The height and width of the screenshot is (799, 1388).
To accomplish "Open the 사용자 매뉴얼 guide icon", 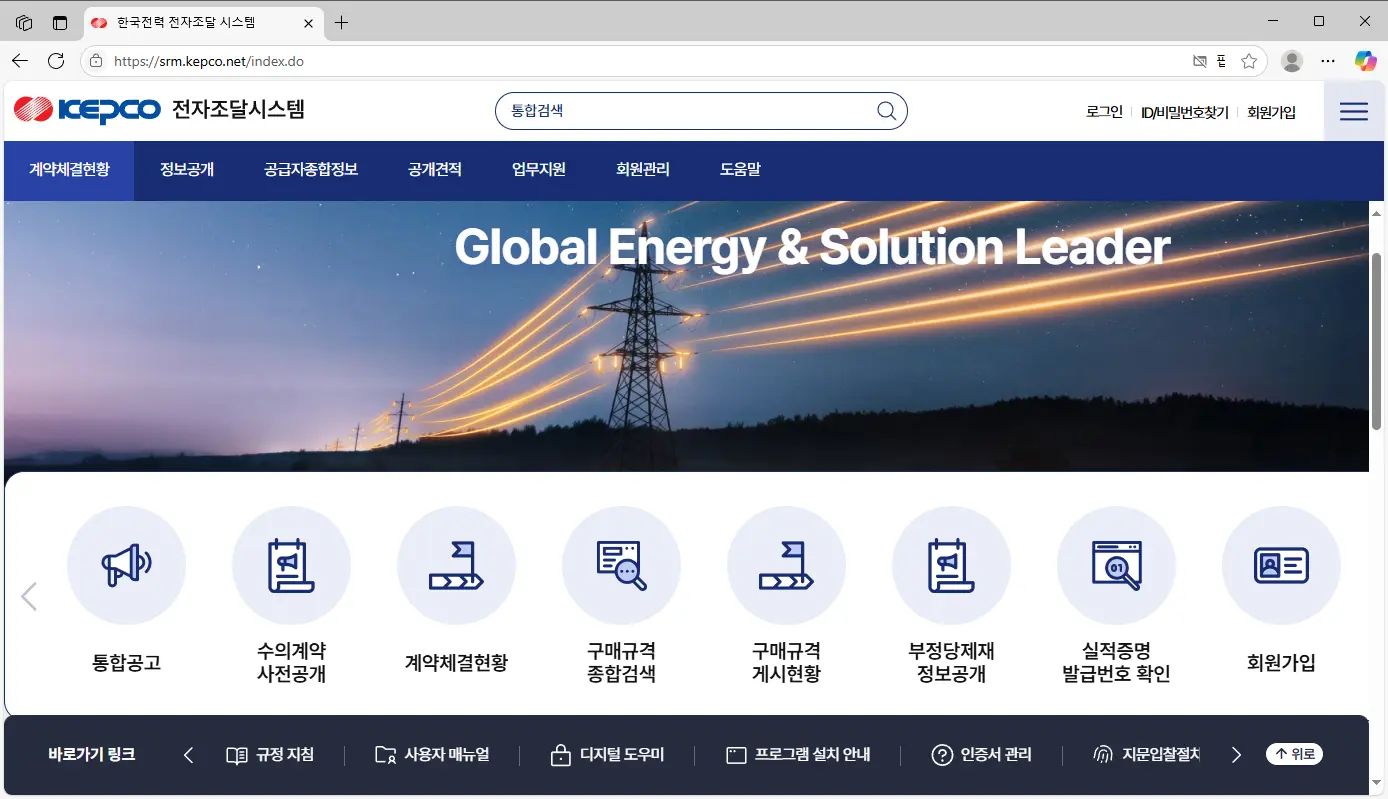I will pyautogui.click(x=383, y=755).
